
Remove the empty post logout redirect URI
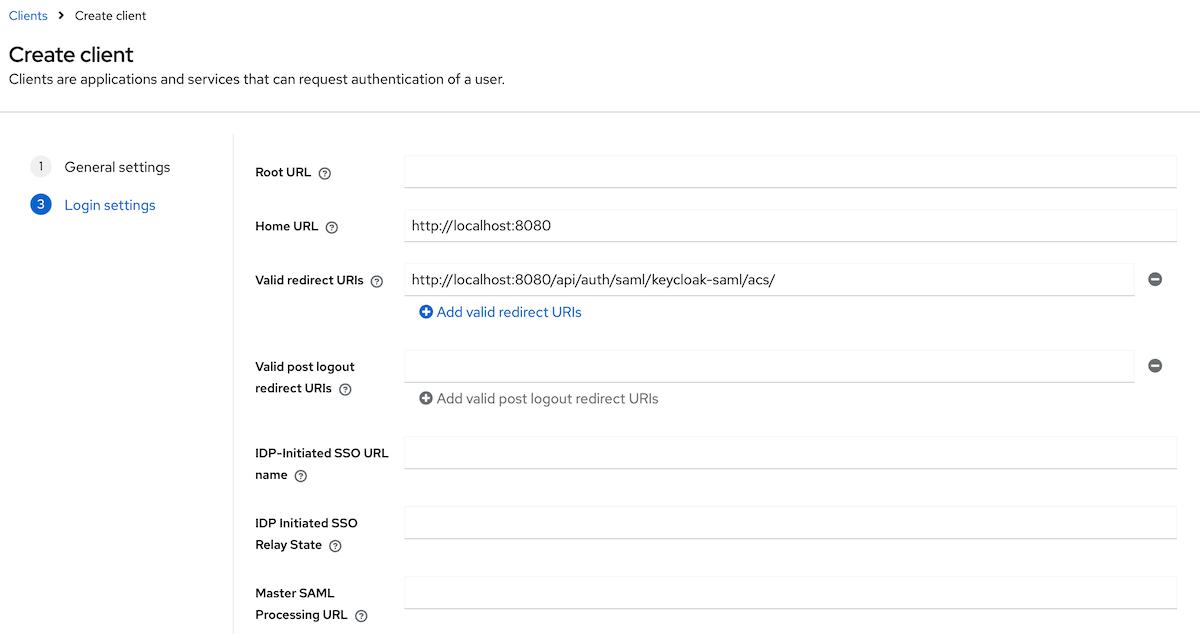coord(1155,366)
